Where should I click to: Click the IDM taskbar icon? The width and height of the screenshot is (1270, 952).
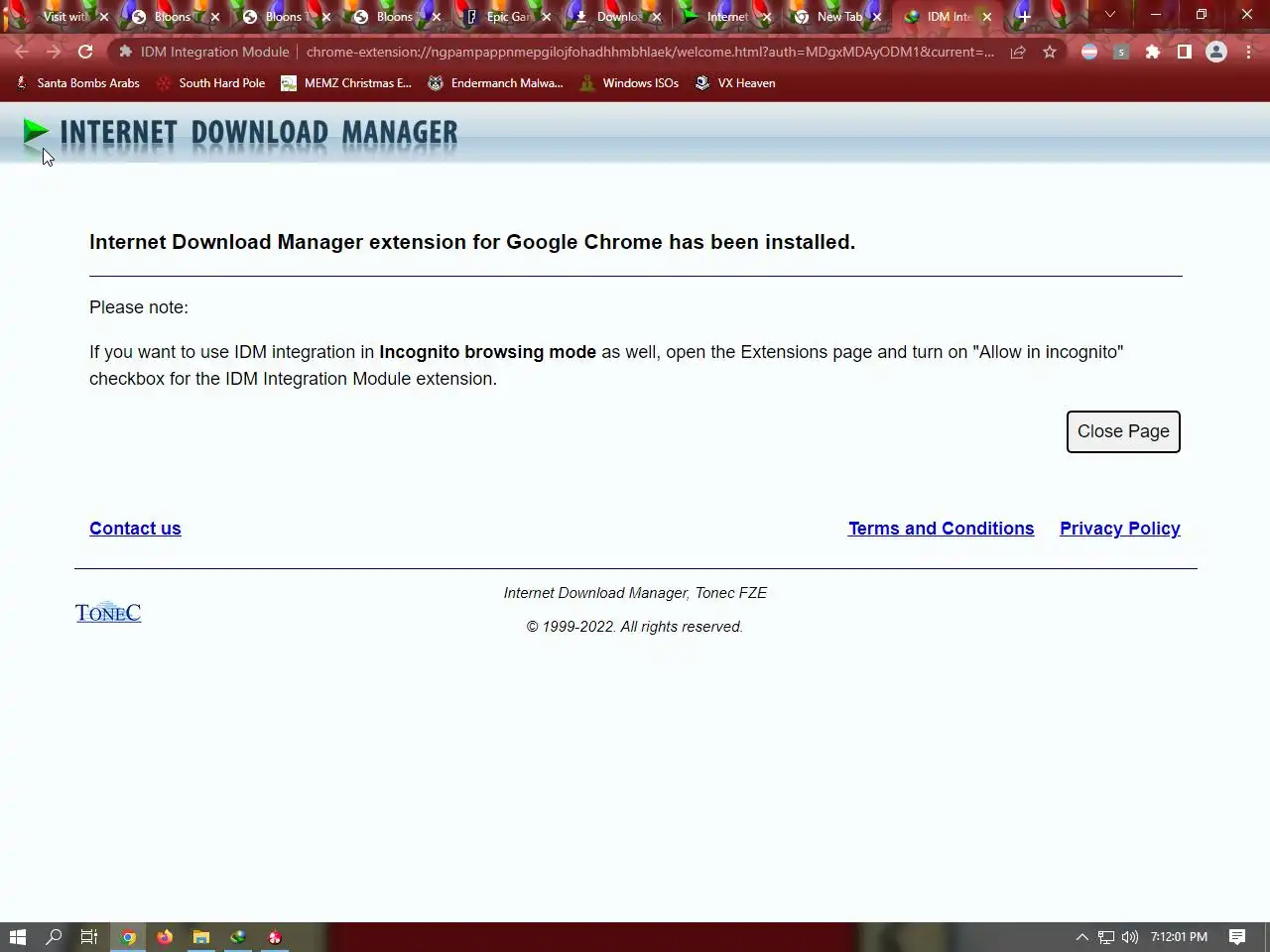238,937
